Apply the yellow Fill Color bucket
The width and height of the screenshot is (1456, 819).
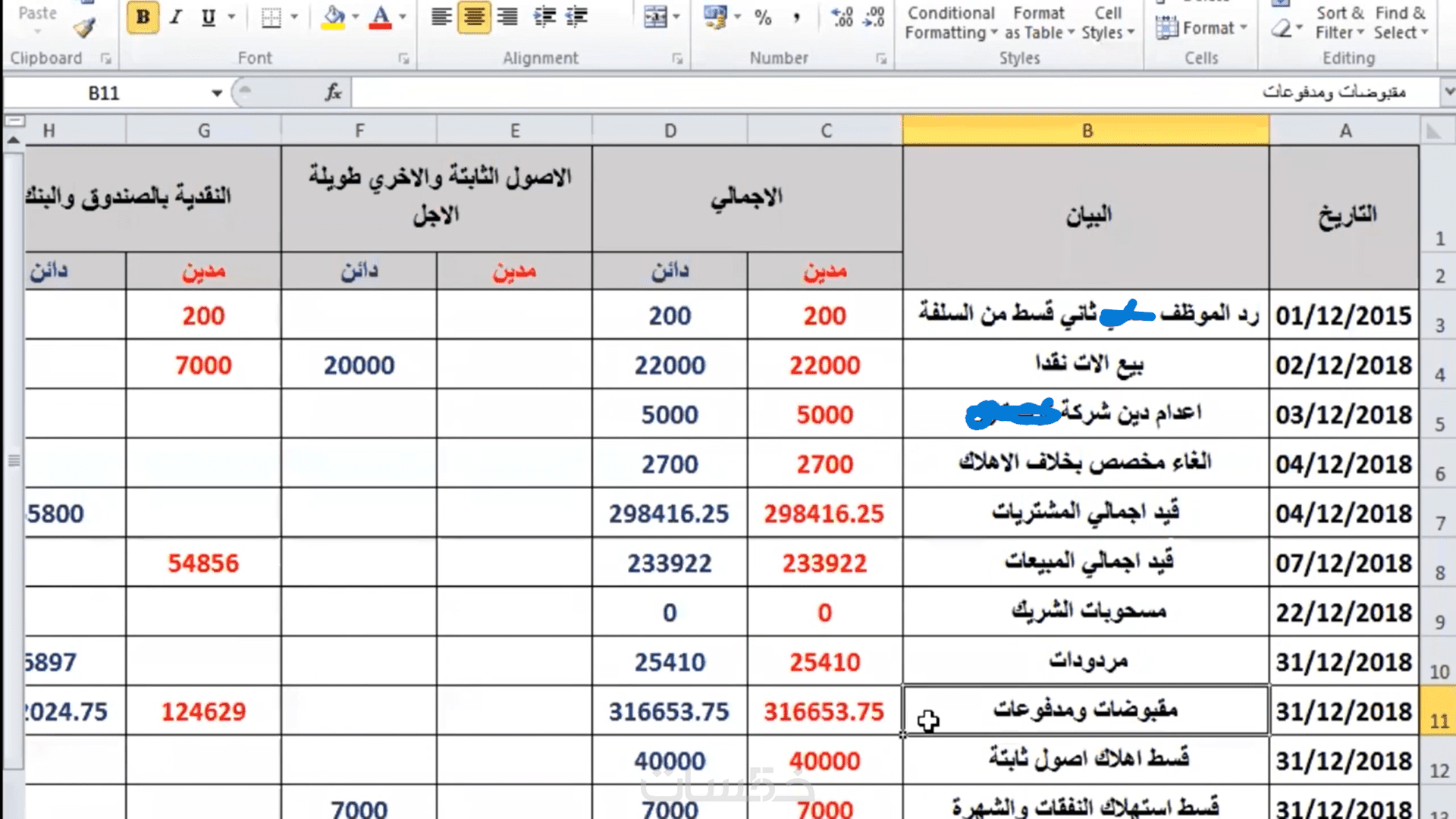[x=334, y=17]
